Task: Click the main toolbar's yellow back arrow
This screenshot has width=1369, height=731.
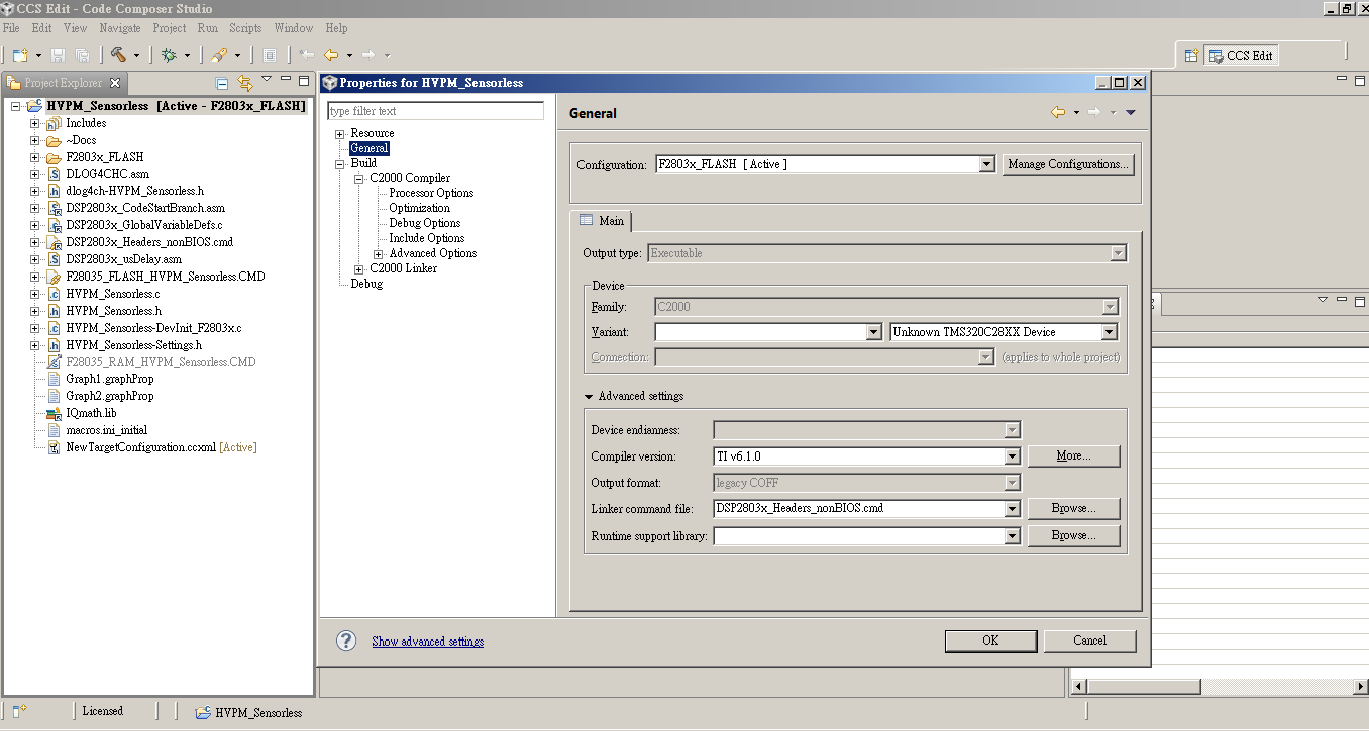Action: click(x=331, y=55)
